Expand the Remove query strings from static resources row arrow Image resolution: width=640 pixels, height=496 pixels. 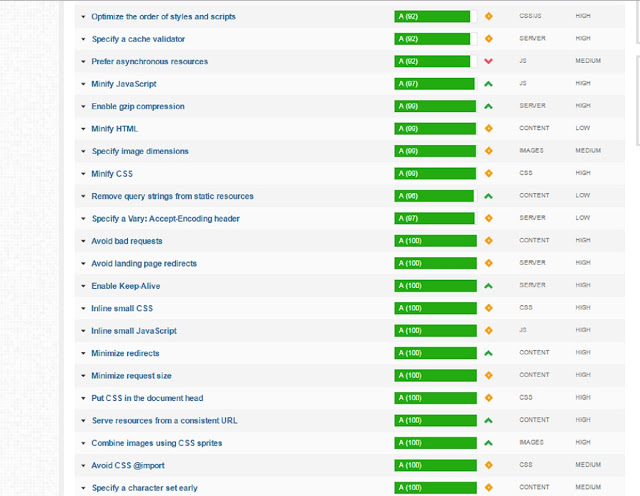point(83,196)
